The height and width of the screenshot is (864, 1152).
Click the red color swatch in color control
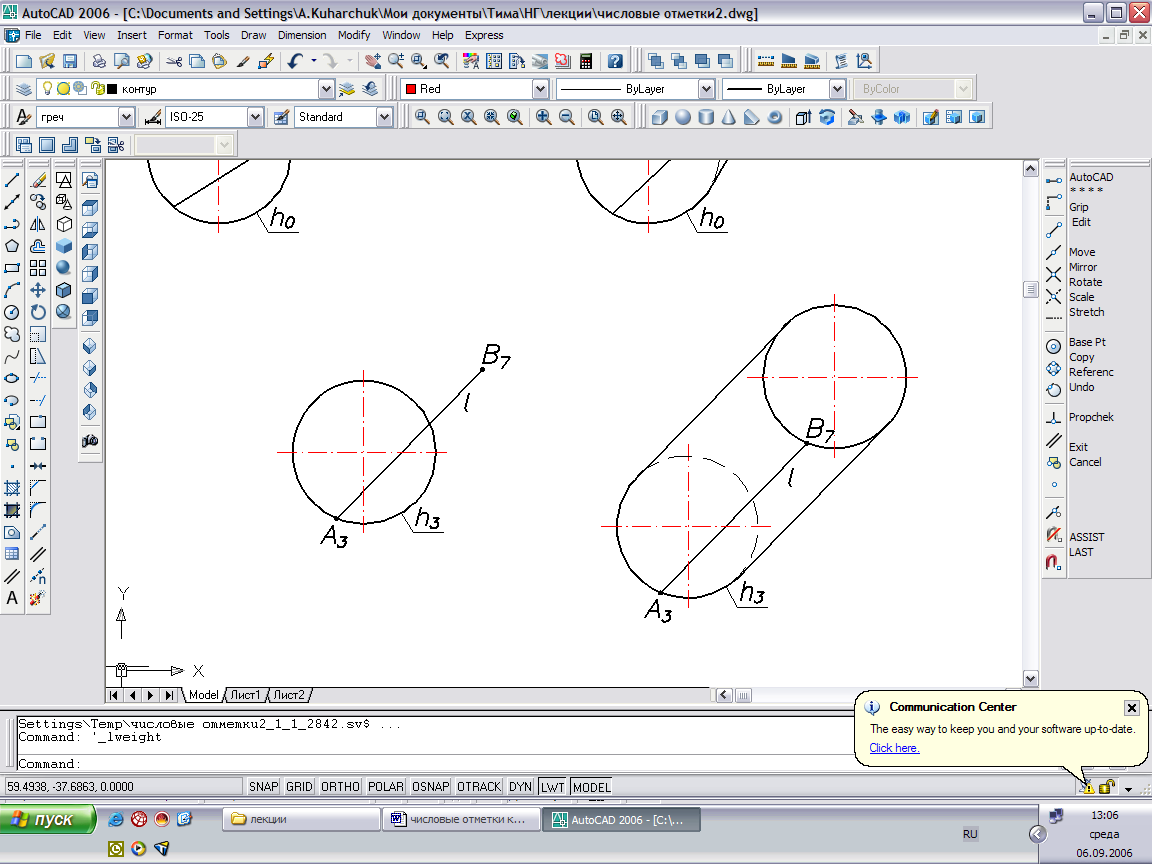(x=411, y=89)
